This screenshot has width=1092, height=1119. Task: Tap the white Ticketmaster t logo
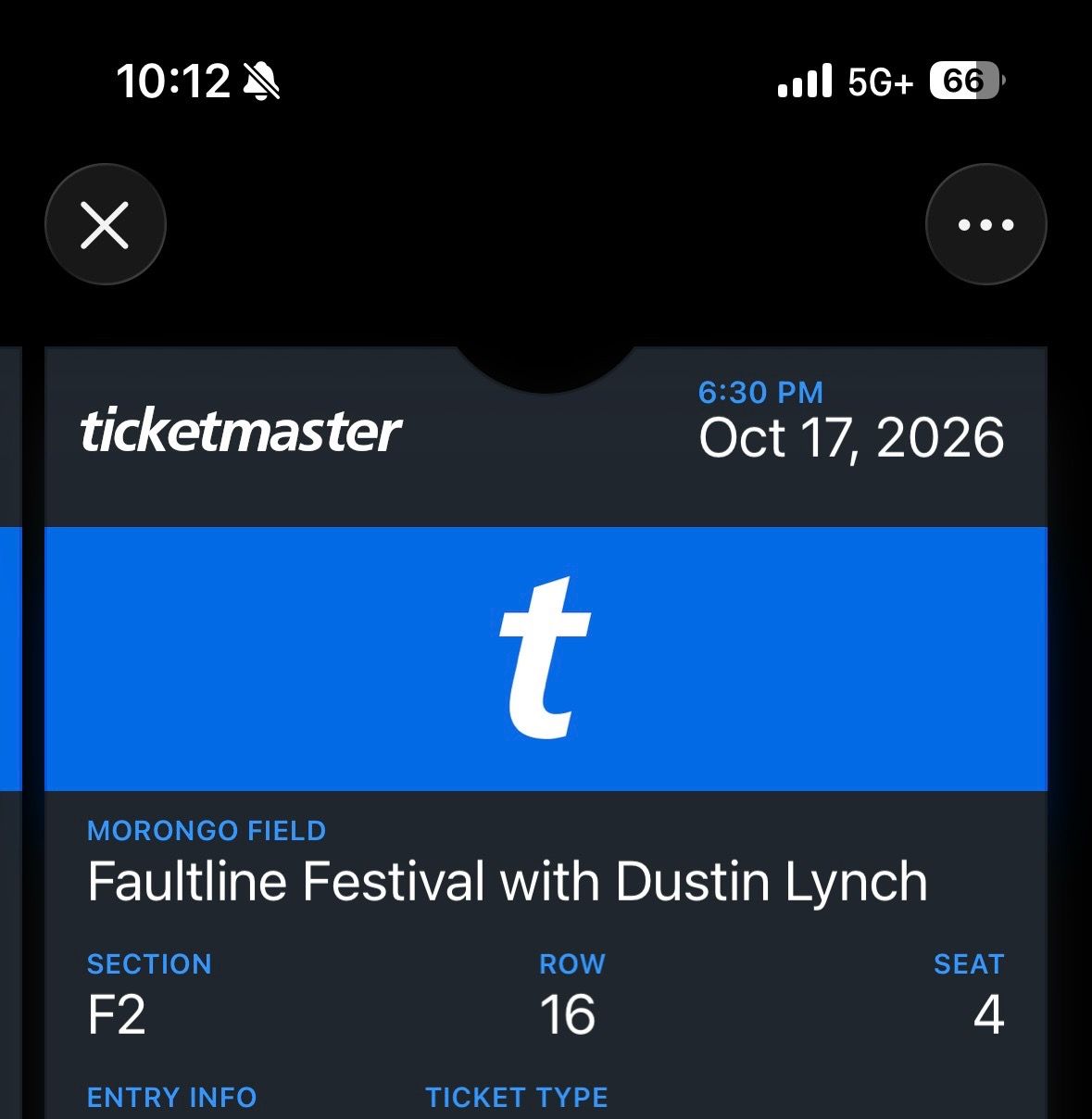545,658
